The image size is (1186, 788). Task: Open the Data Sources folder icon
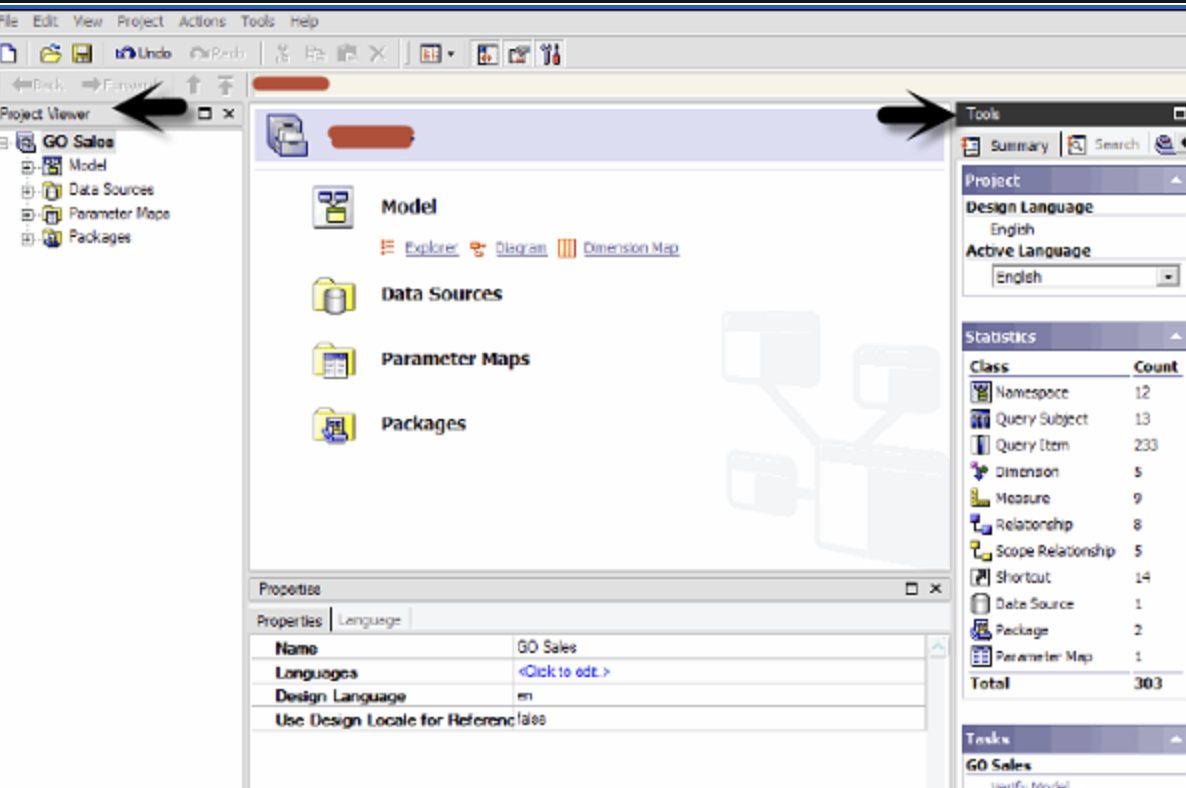pos(332,295)
